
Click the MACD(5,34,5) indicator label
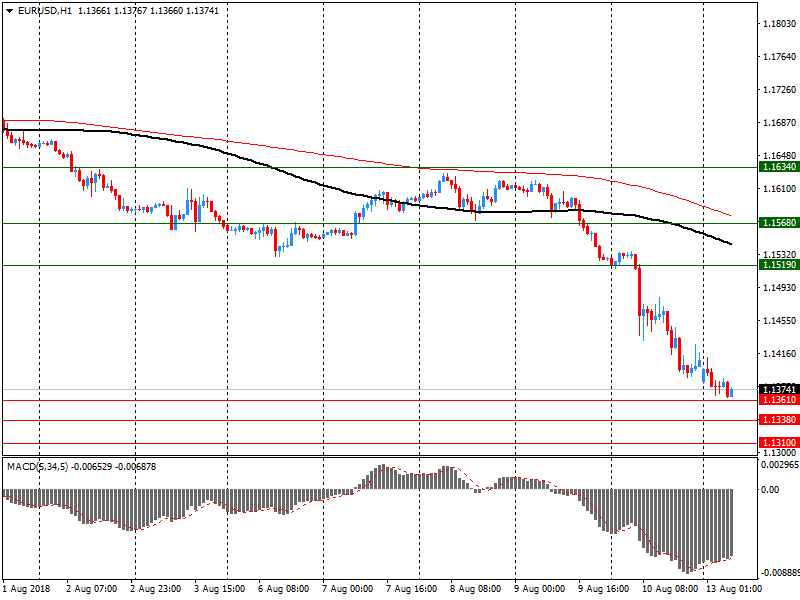click(37, 467)
